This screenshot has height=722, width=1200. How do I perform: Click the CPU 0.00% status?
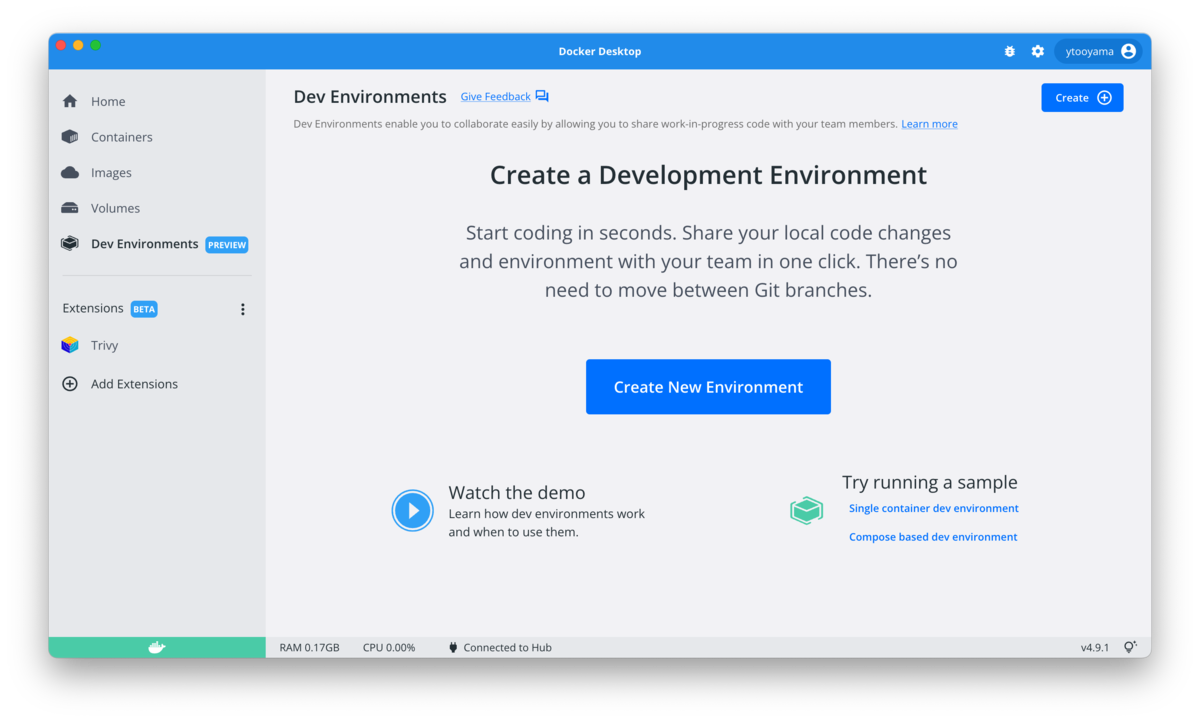pos(389,648)
